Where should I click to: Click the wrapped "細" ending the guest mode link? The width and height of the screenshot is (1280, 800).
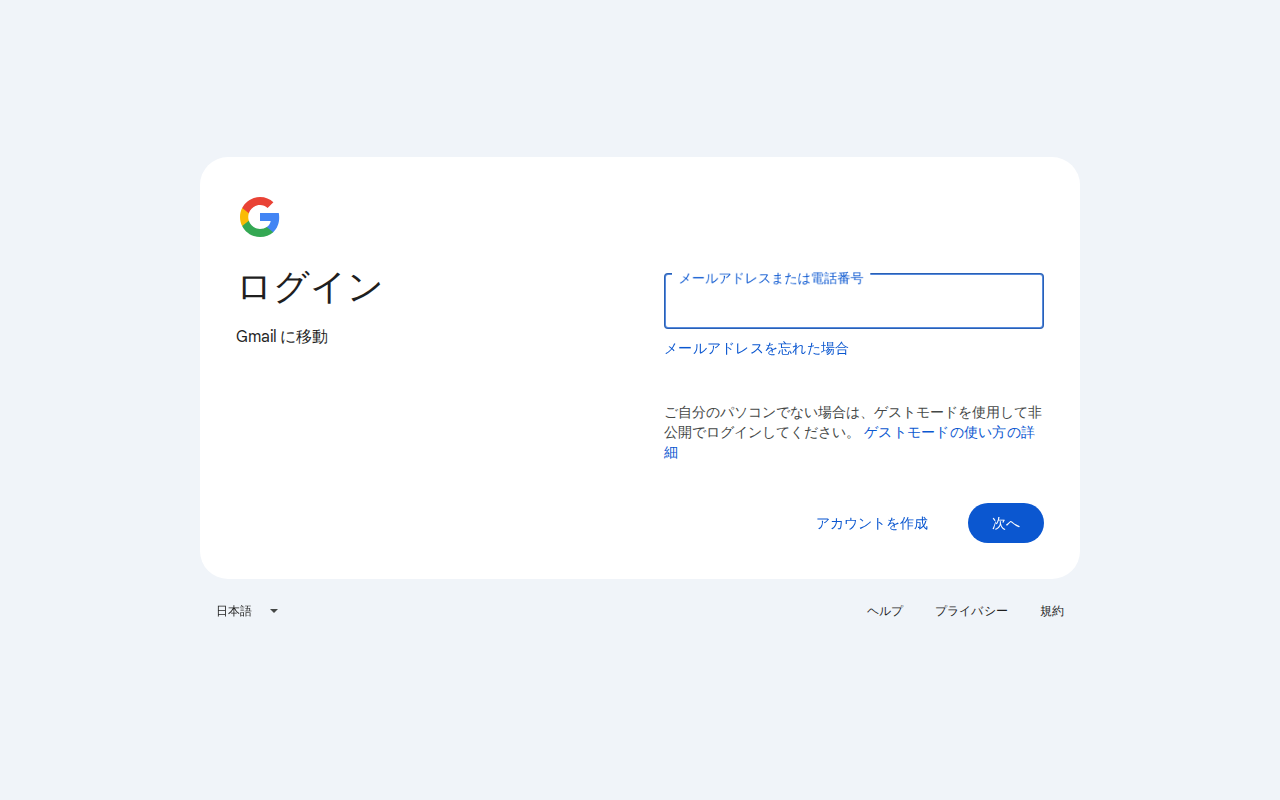point(671,453)
